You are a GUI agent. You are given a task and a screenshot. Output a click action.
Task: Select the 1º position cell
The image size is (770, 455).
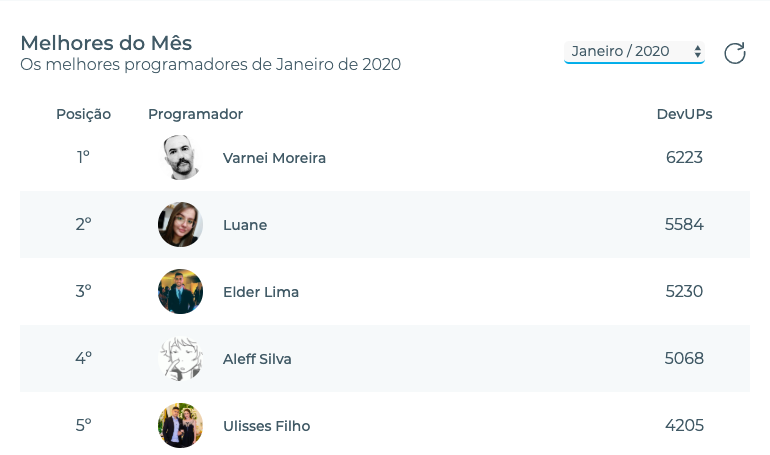pyautogui.click(x=83, y=158)
